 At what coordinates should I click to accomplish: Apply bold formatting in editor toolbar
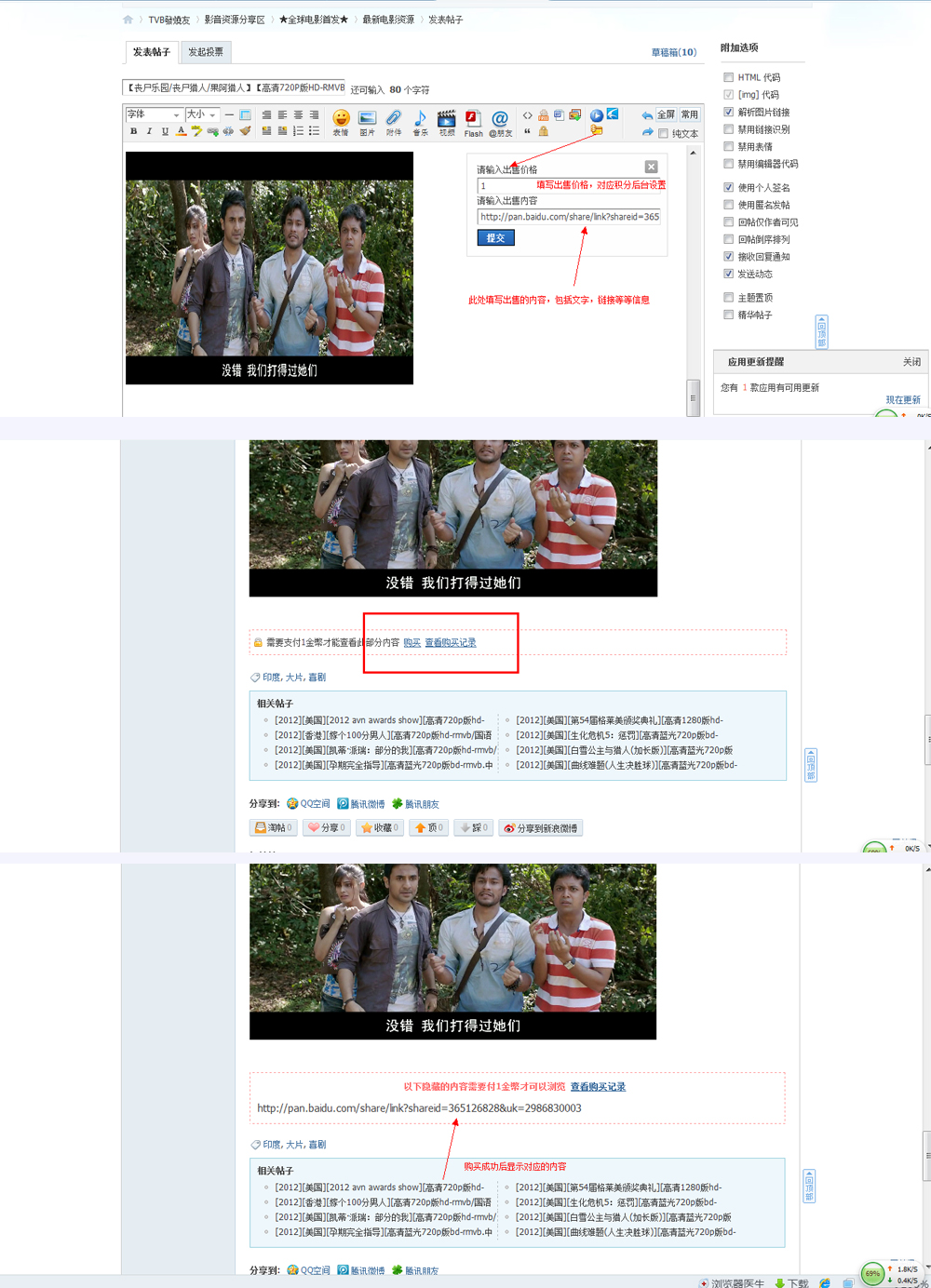pyautogui.click(x=134, y=131)
